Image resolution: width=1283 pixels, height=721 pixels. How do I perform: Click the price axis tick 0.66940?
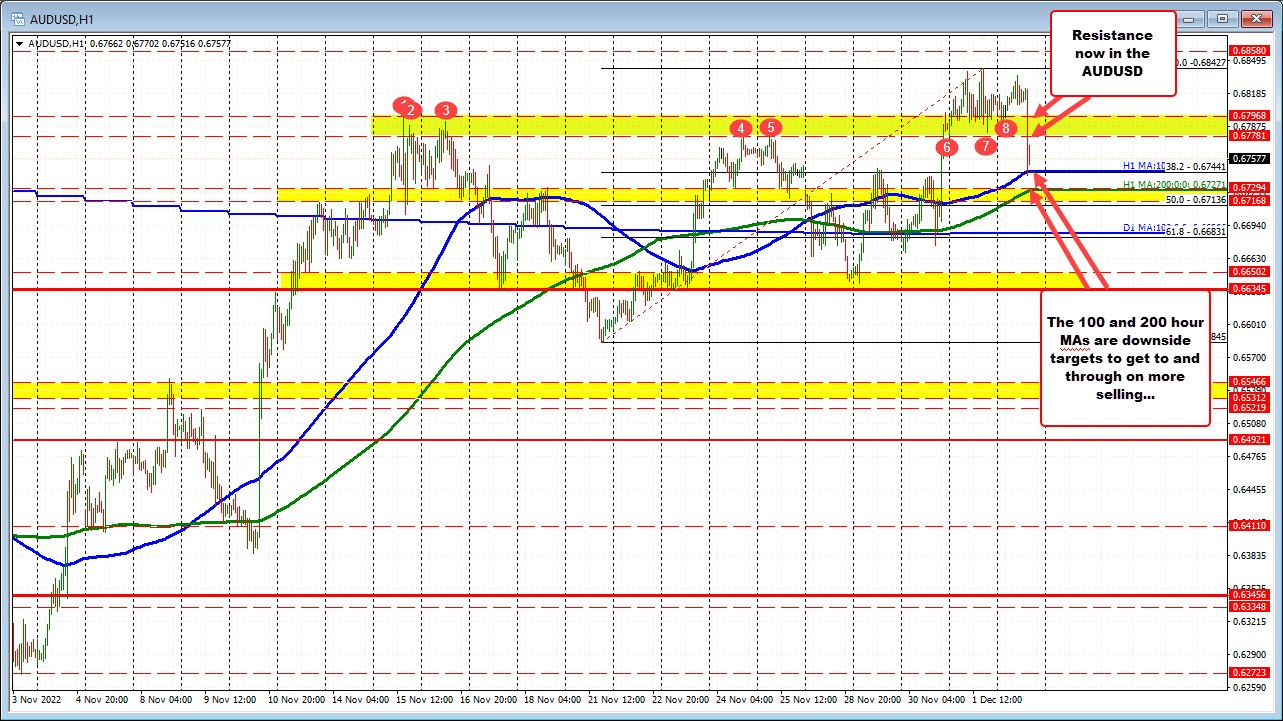point(1250,226)
